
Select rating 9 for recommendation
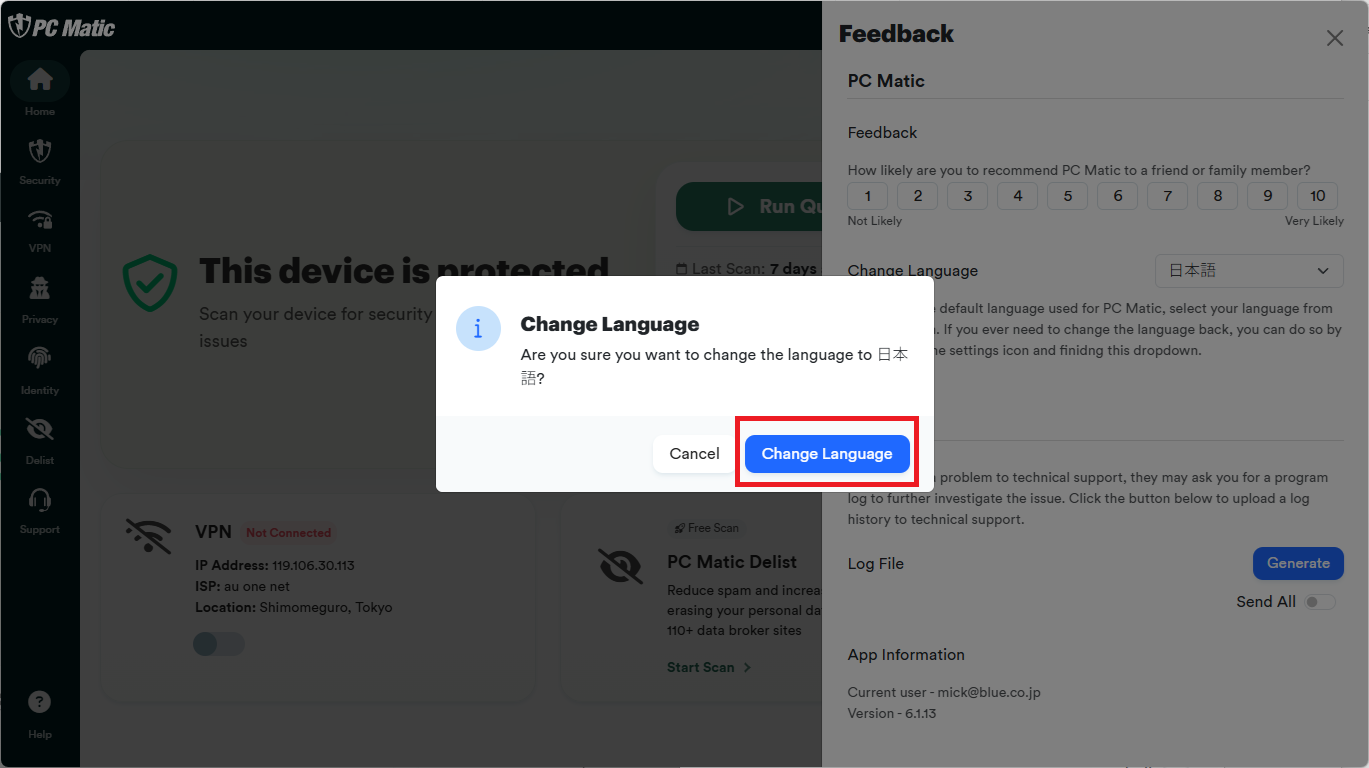[x=1268, y=196]
